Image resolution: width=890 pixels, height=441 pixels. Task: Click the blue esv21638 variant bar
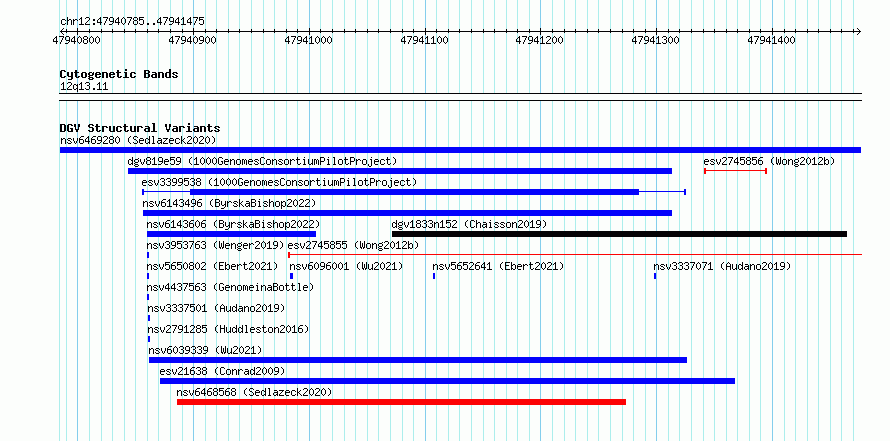click(x=447, y=381)
